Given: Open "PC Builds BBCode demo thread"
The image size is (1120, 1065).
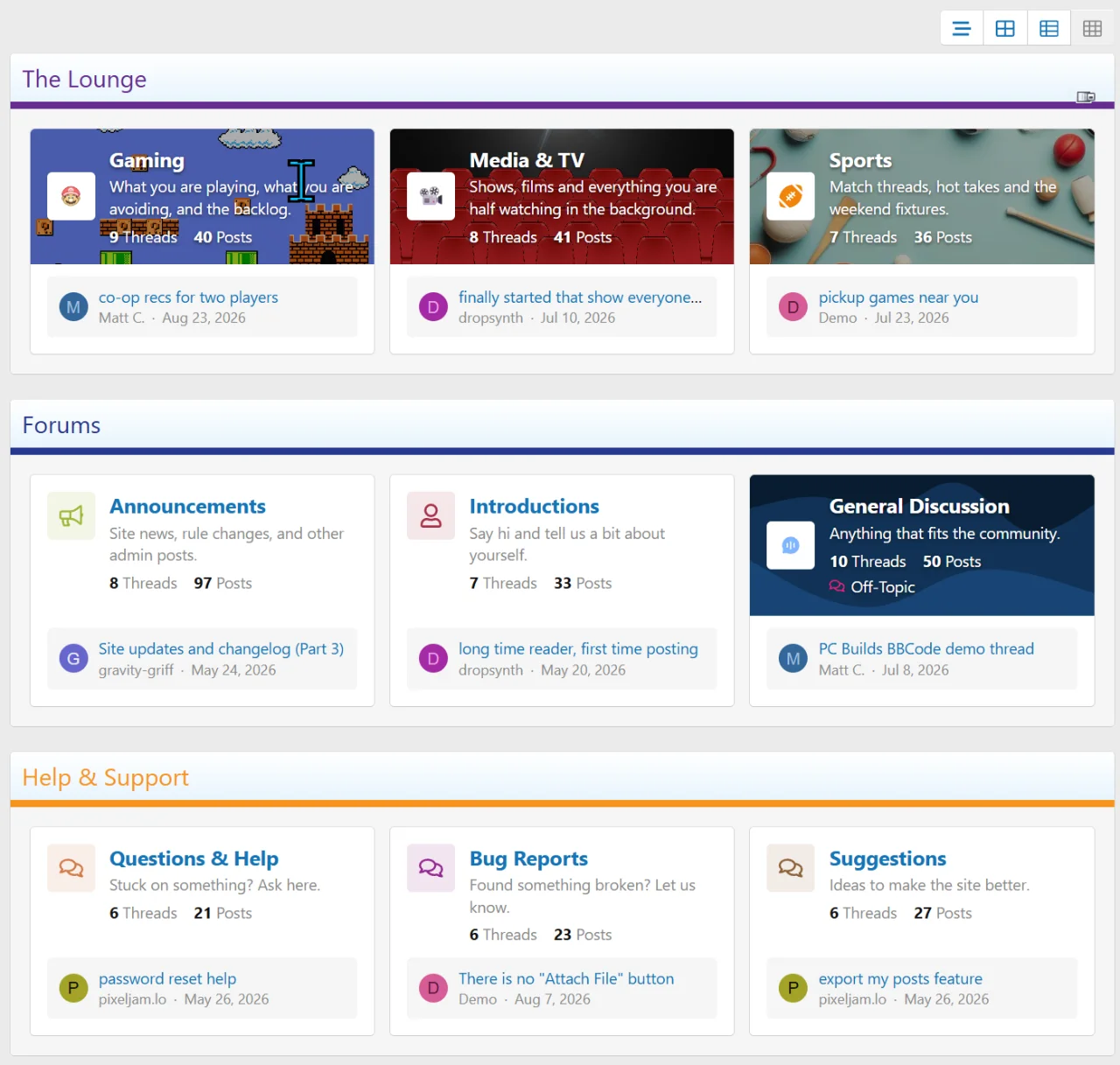Looking at the screenshot, I should click(x=927, y=649).
